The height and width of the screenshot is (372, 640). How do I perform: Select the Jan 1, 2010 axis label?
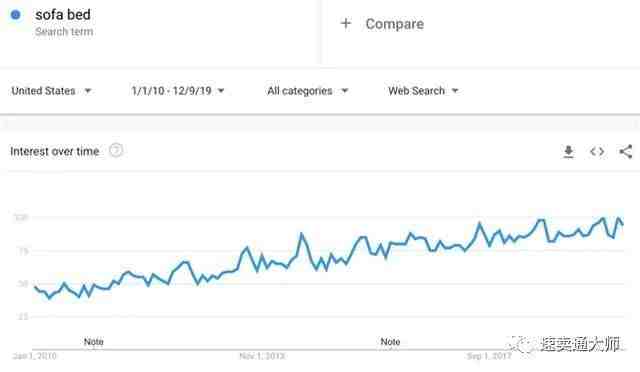point(35,356)
